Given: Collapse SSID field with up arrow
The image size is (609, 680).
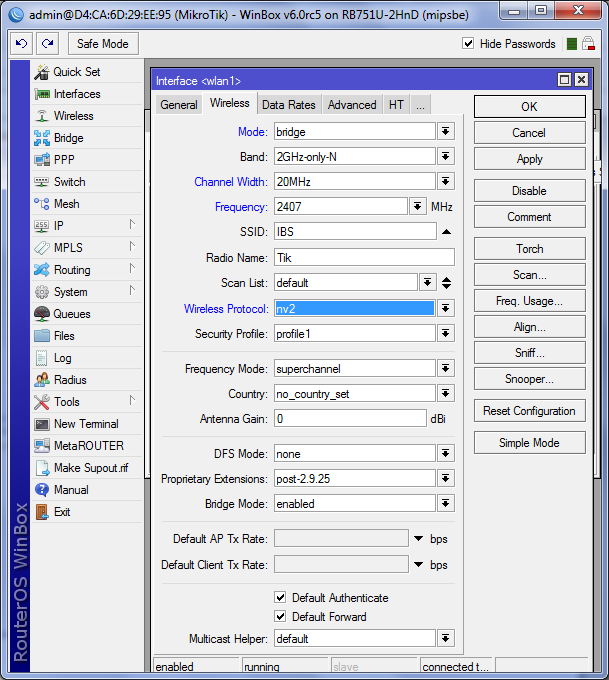Looking at the screenshot, I should click(446, 232).
